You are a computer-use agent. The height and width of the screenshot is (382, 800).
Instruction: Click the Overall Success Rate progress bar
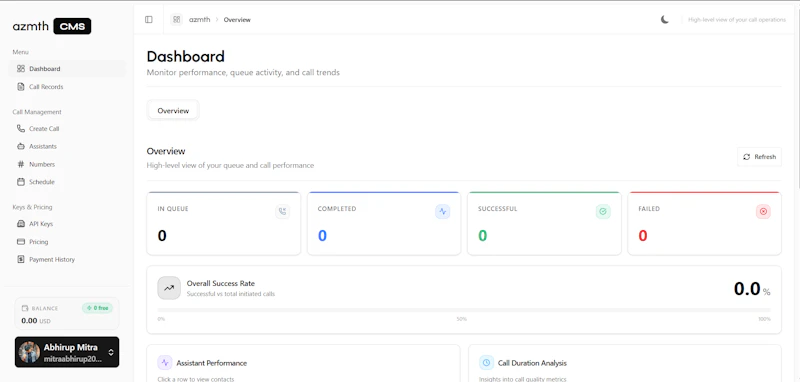click(x=464, y=310)
